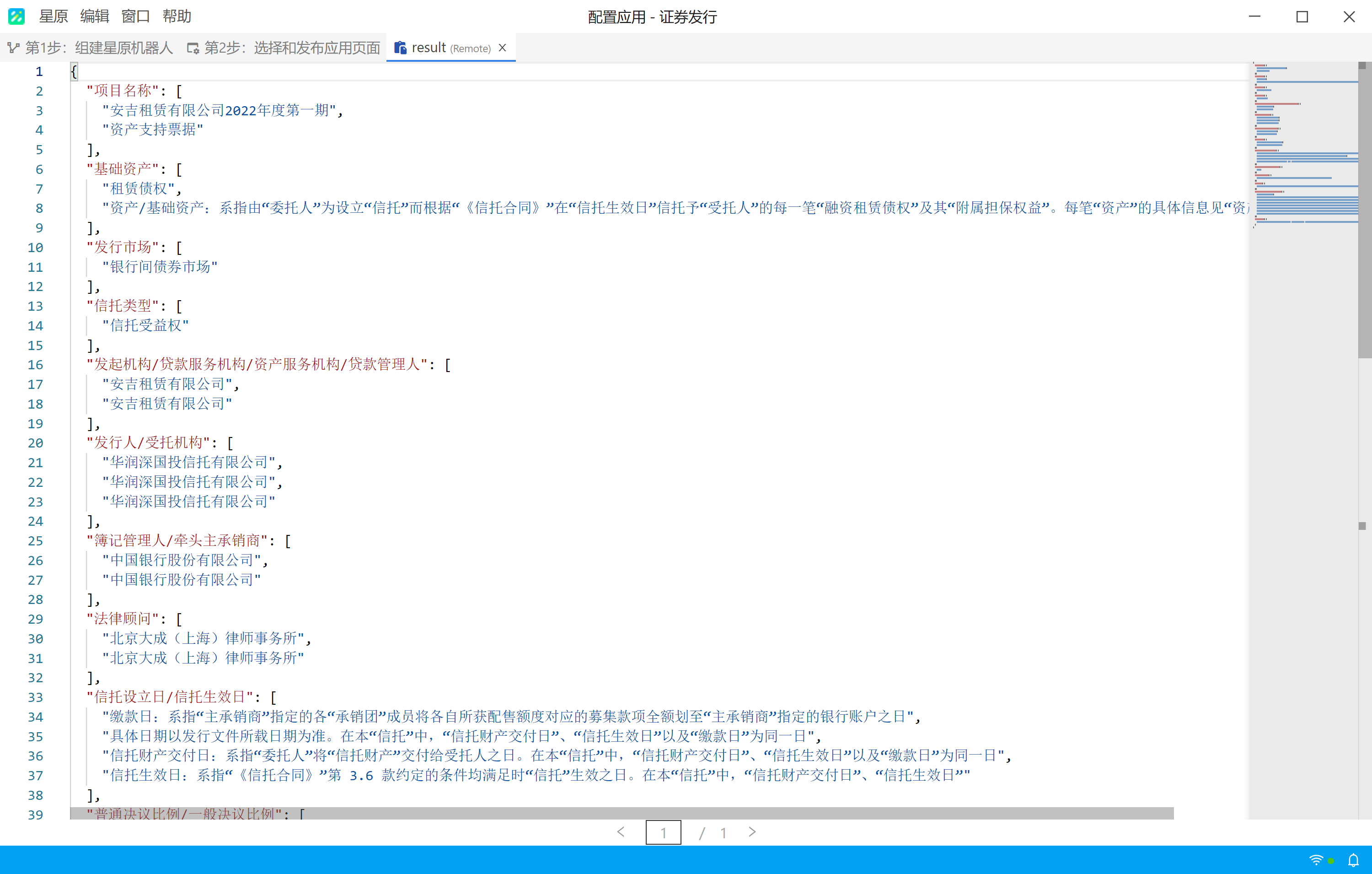Switch to 第2步：选择和发布应用页面 tab

[x=283, y=48]
